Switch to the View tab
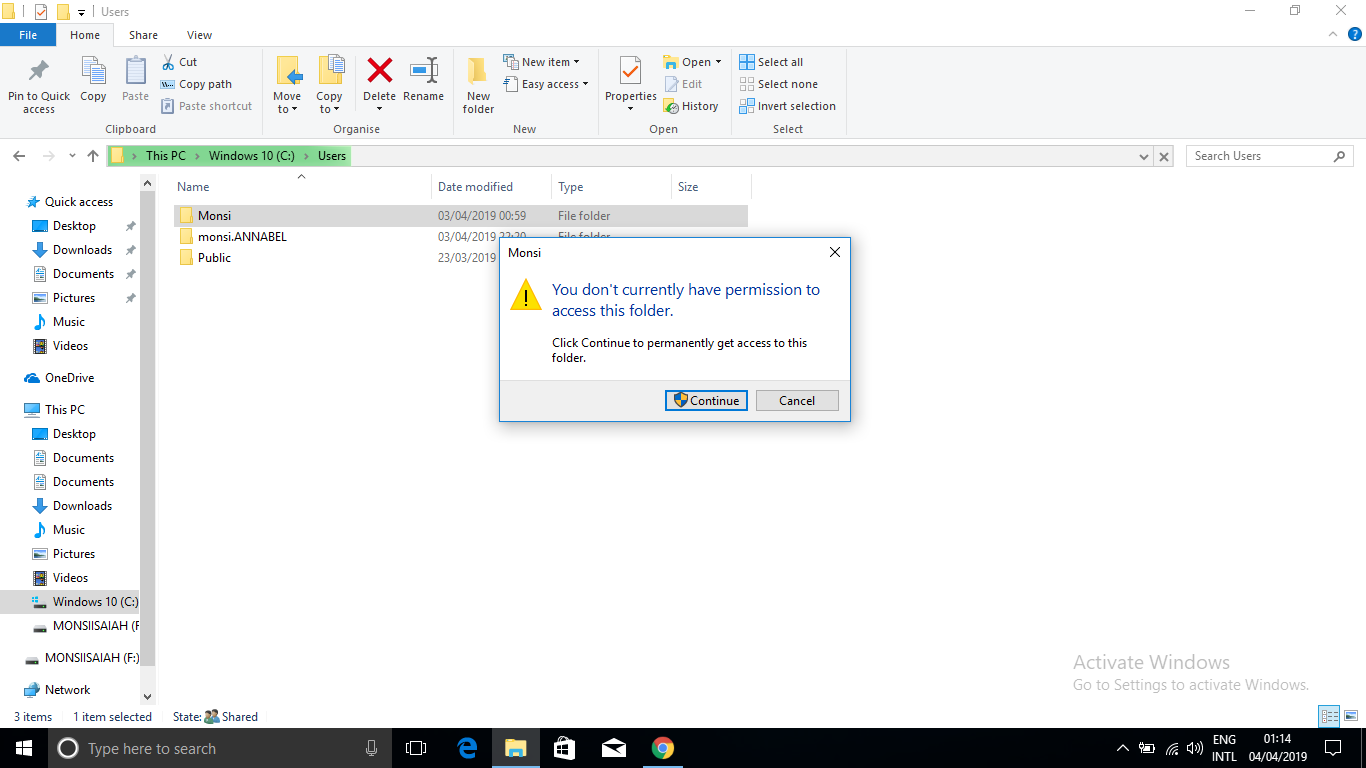Viewport: 1366px width, 768px height. click(x=198, y=34)
